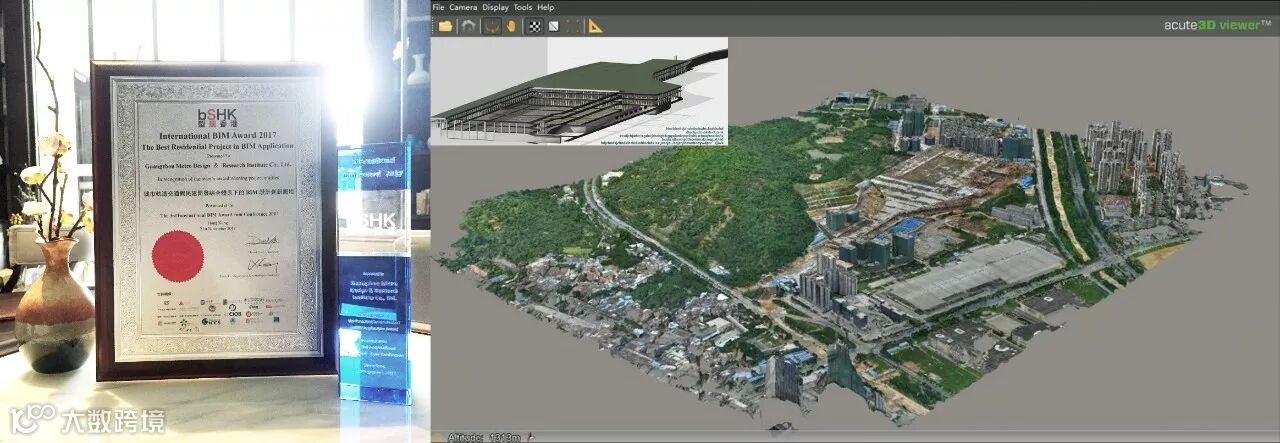Toggle the checkerboard texture display icon
Viewport: 1280px width, 443px height.
(x=535, y=26)
